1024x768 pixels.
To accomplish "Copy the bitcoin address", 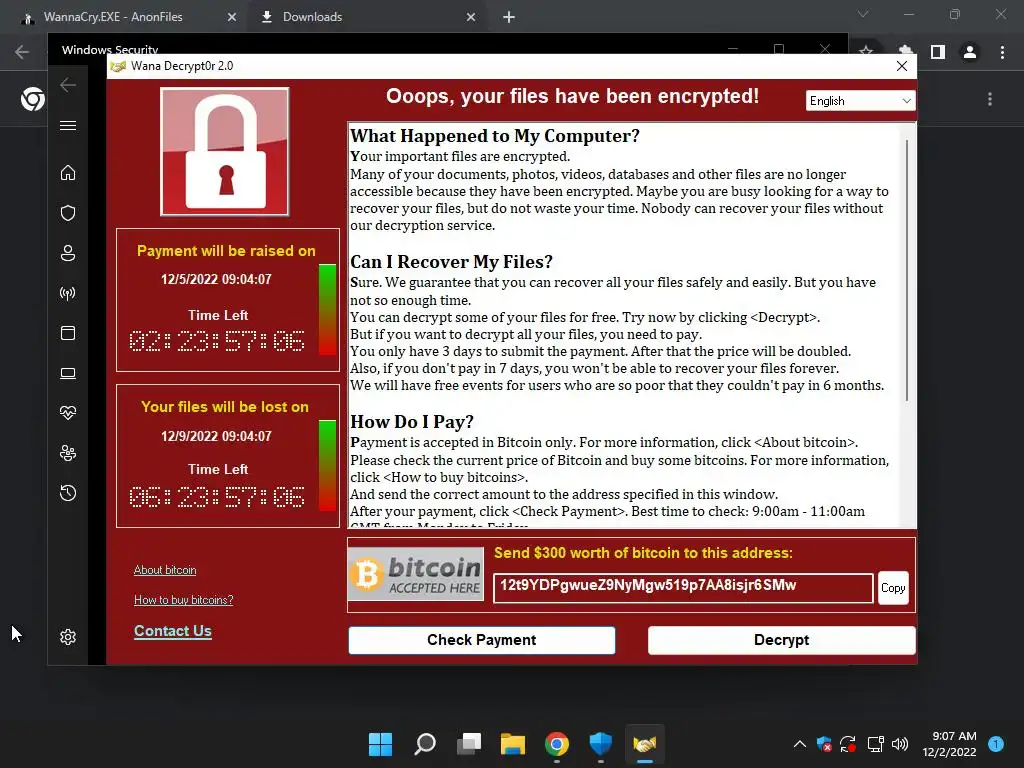I will 893,588.
